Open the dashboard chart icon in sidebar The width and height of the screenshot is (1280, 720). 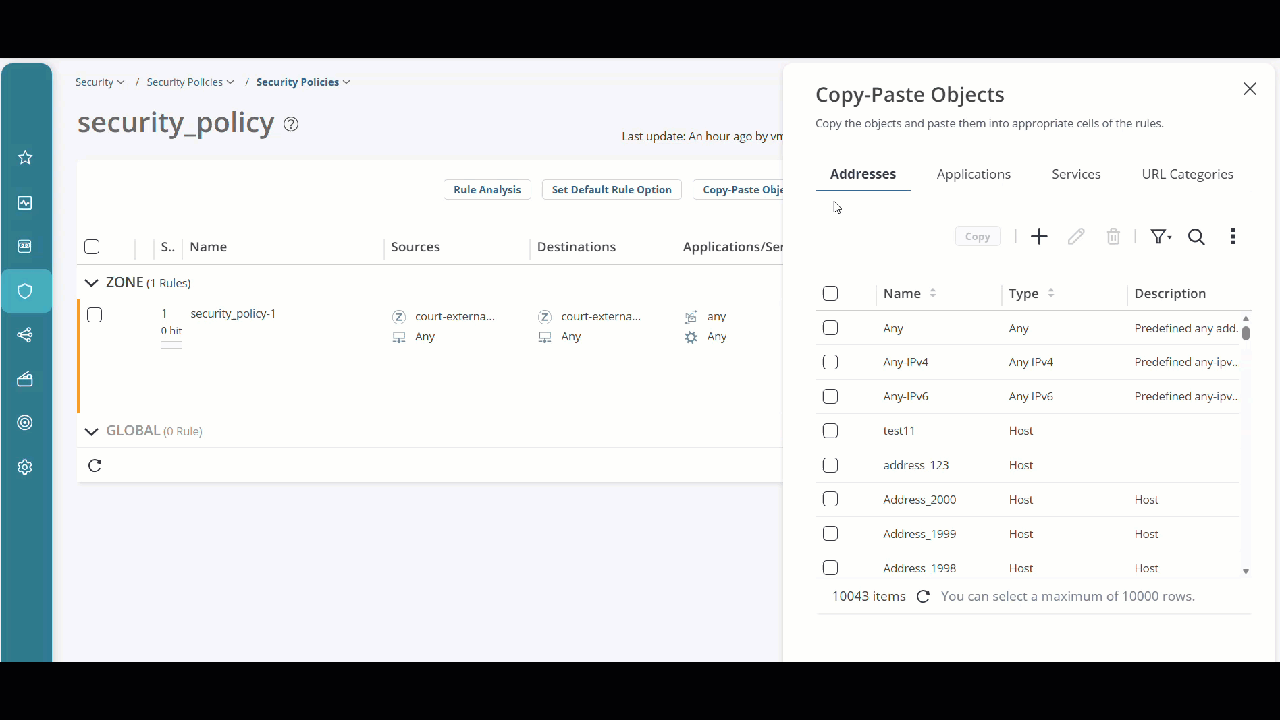pos(25,203)
